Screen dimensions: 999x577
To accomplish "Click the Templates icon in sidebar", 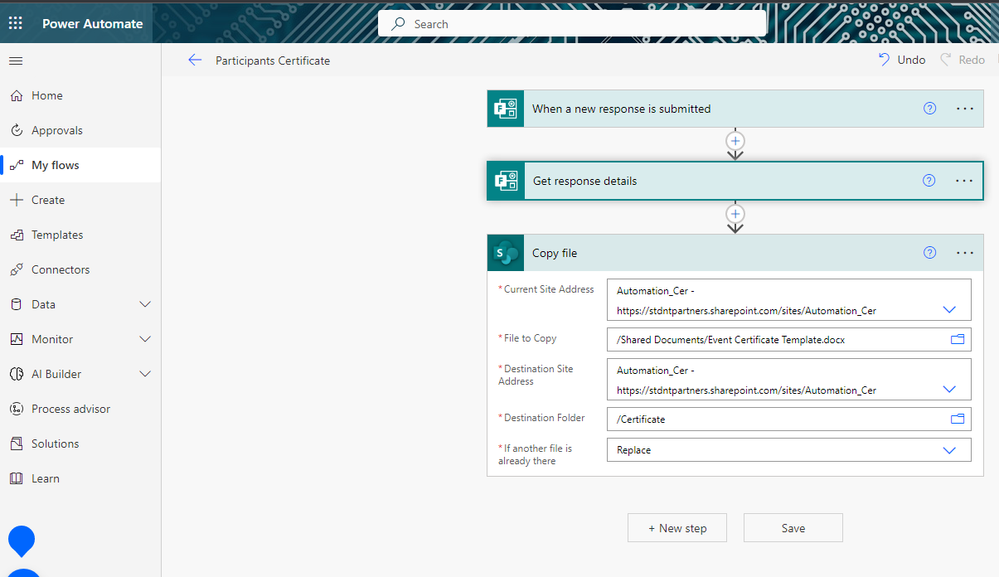I will tap(17, 235).
